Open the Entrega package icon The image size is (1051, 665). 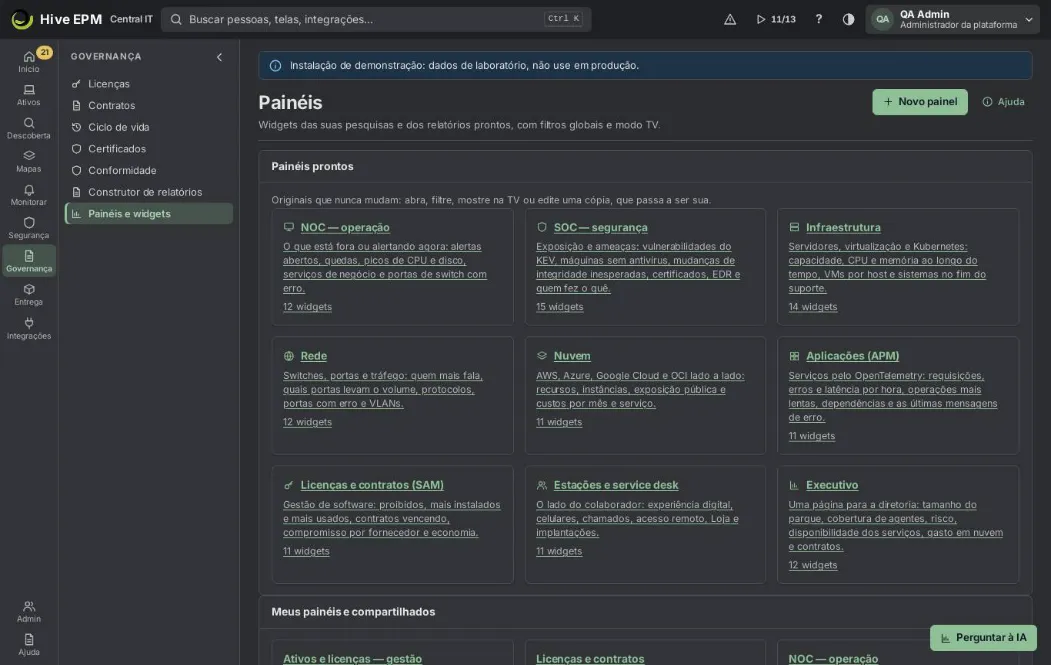click(x=29, y=294)
